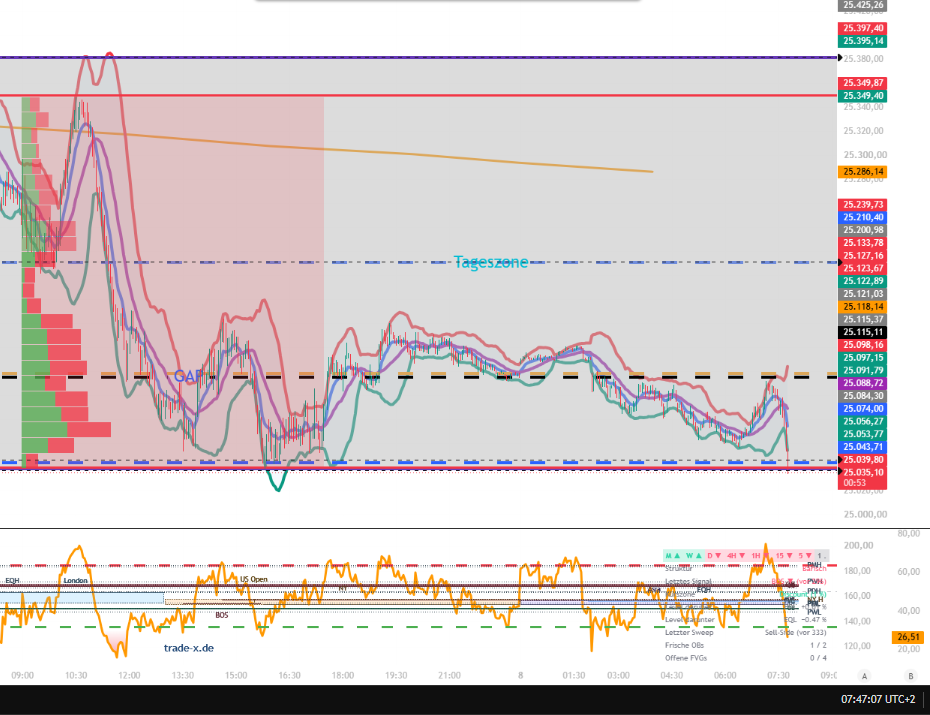The height and width of the screenshot is (715, 930).
Task: Click the 25.133,78 price label
Action: 862,243
